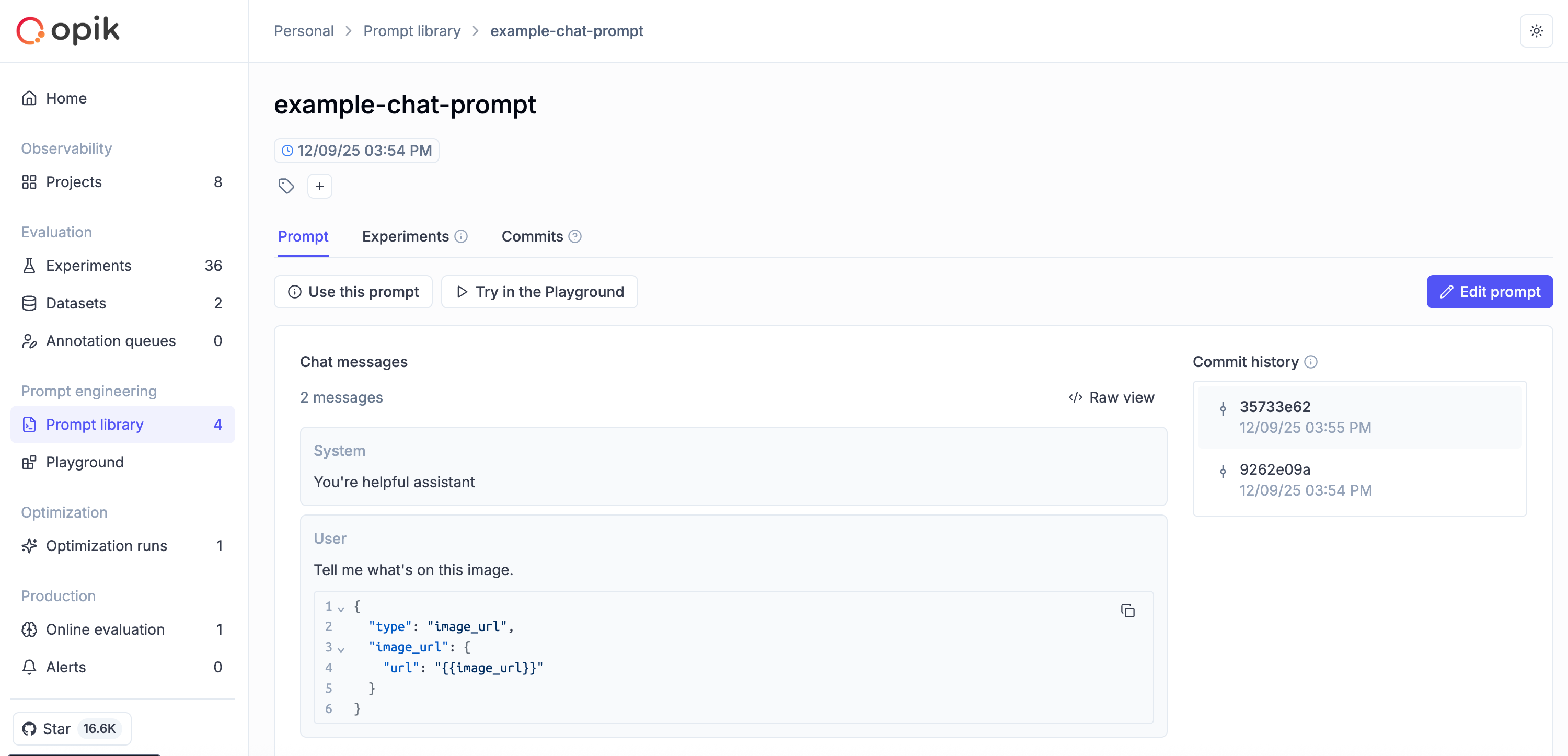Toggle Raw view for chat messages

point(1112,397)
